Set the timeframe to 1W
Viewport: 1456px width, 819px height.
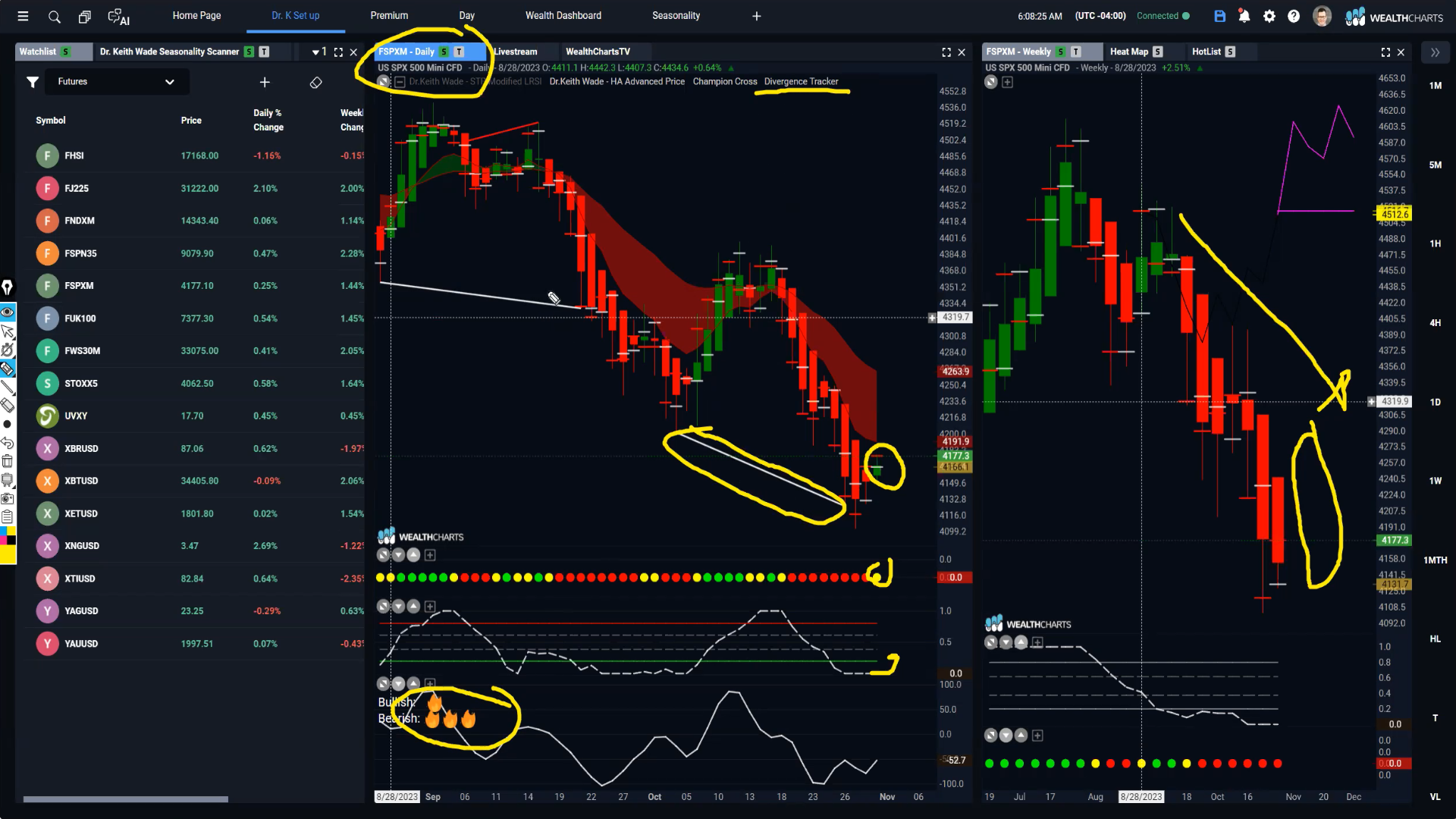[1435, 481]
